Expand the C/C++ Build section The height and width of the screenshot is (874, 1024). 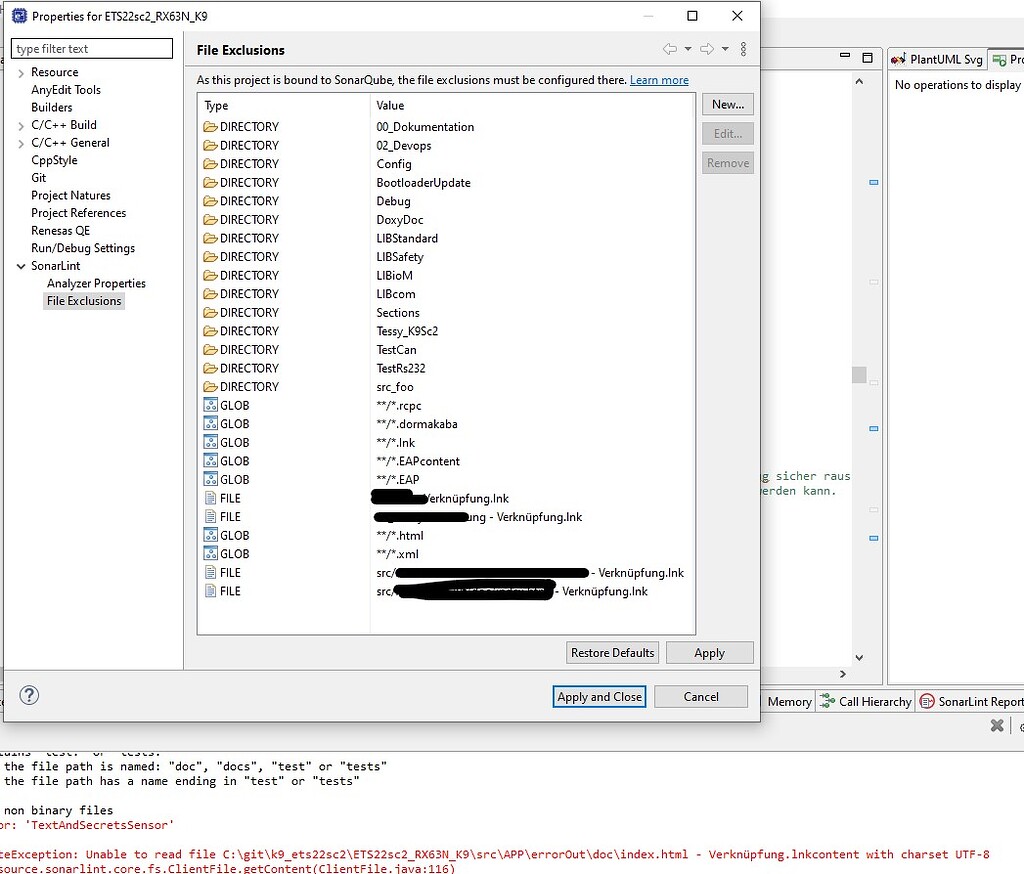coord(20,125)
